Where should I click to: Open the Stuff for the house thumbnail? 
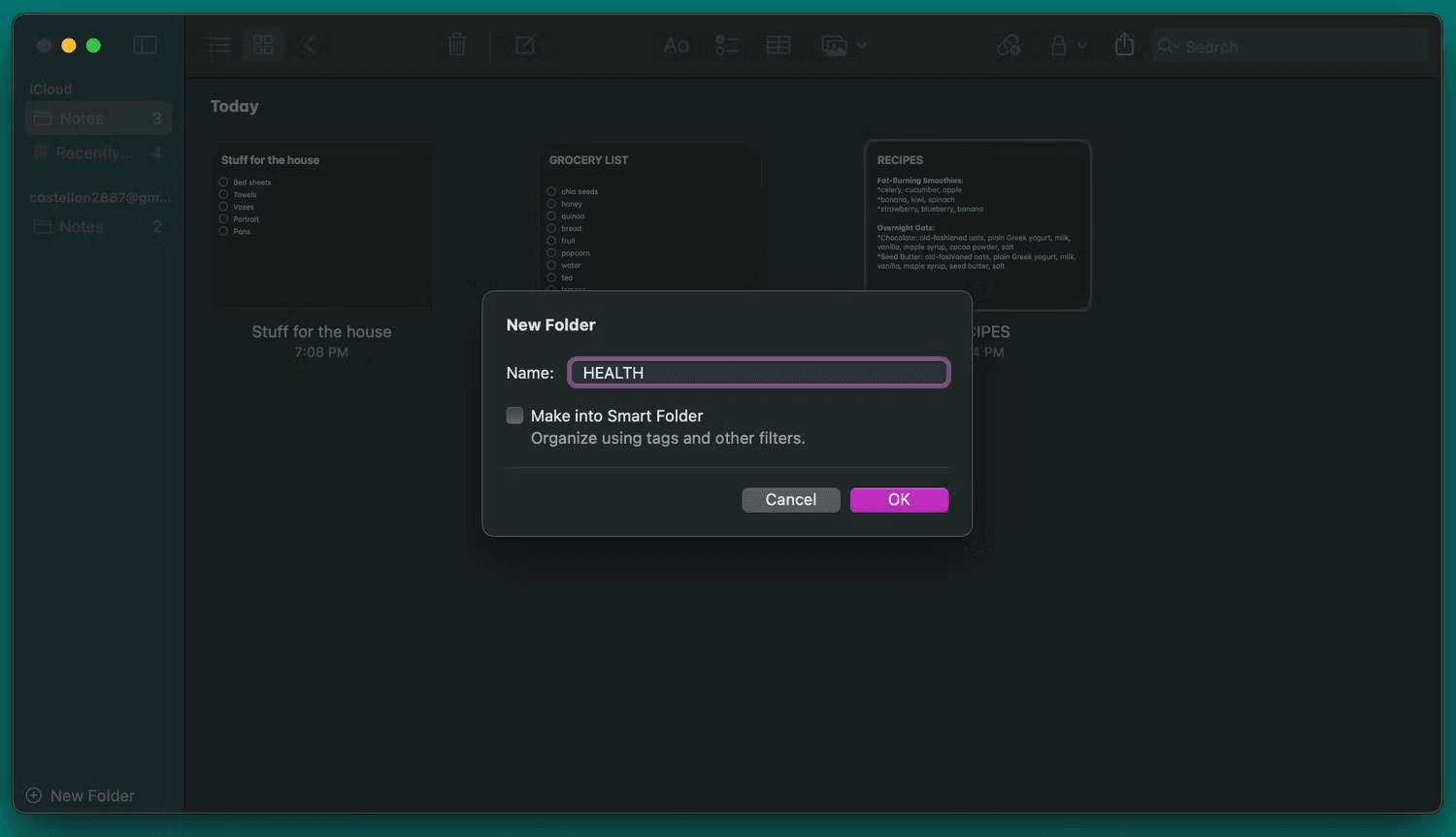click(x=322, y=226)
